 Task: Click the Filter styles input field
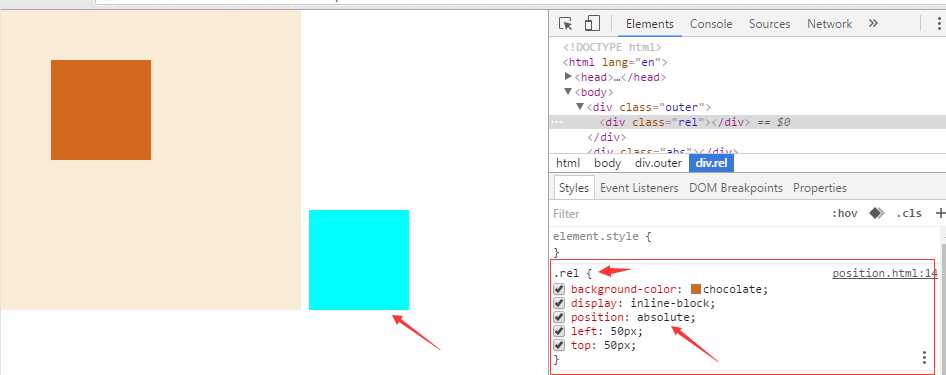[x=688, y=213]
